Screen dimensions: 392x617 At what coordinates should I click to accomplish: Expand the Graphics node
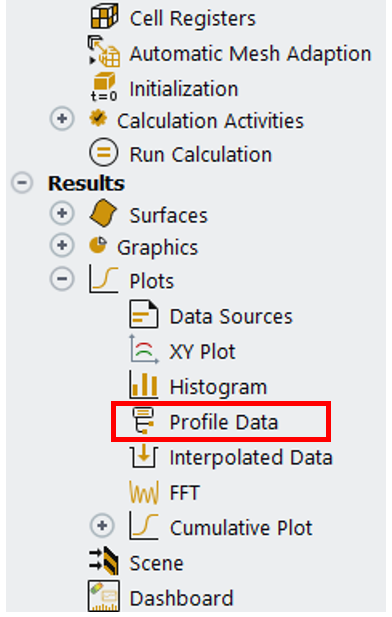[62, 245]
